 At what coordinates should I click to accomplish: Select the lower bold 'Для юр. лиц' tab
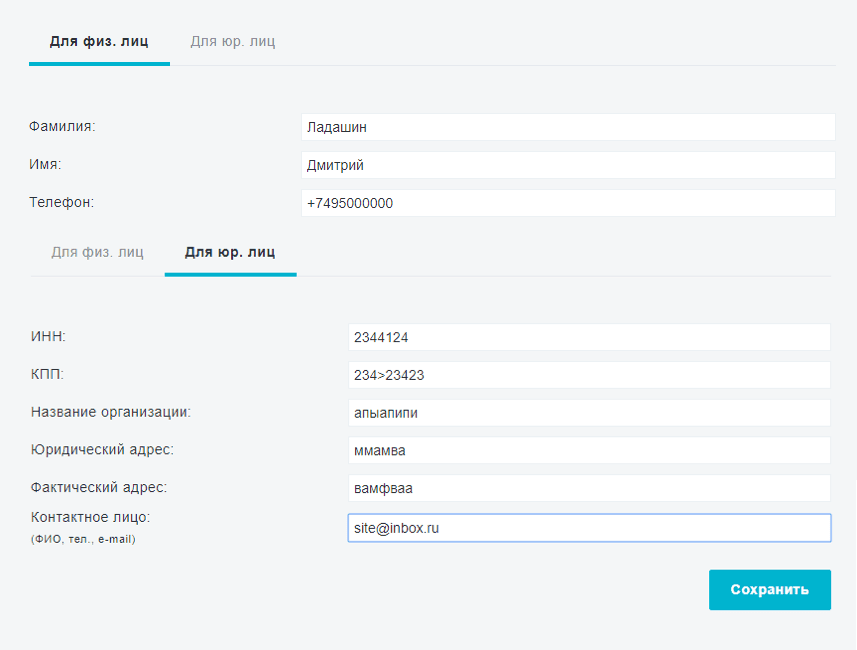[x=230, y=253]
